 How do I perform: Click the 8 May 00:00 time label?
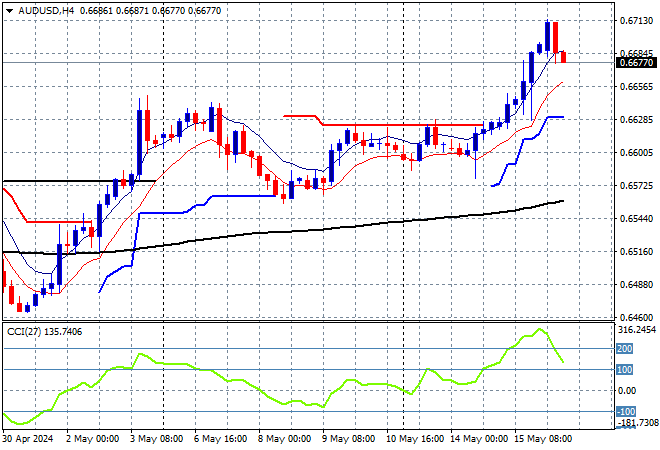pos(284,439)
